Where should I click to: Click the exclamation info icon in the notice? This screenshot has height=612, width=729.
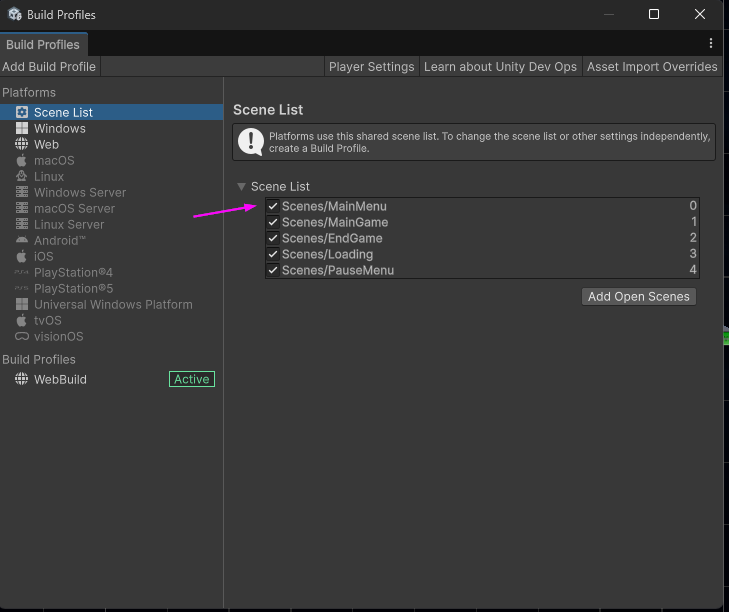click(x=251, y=142)
